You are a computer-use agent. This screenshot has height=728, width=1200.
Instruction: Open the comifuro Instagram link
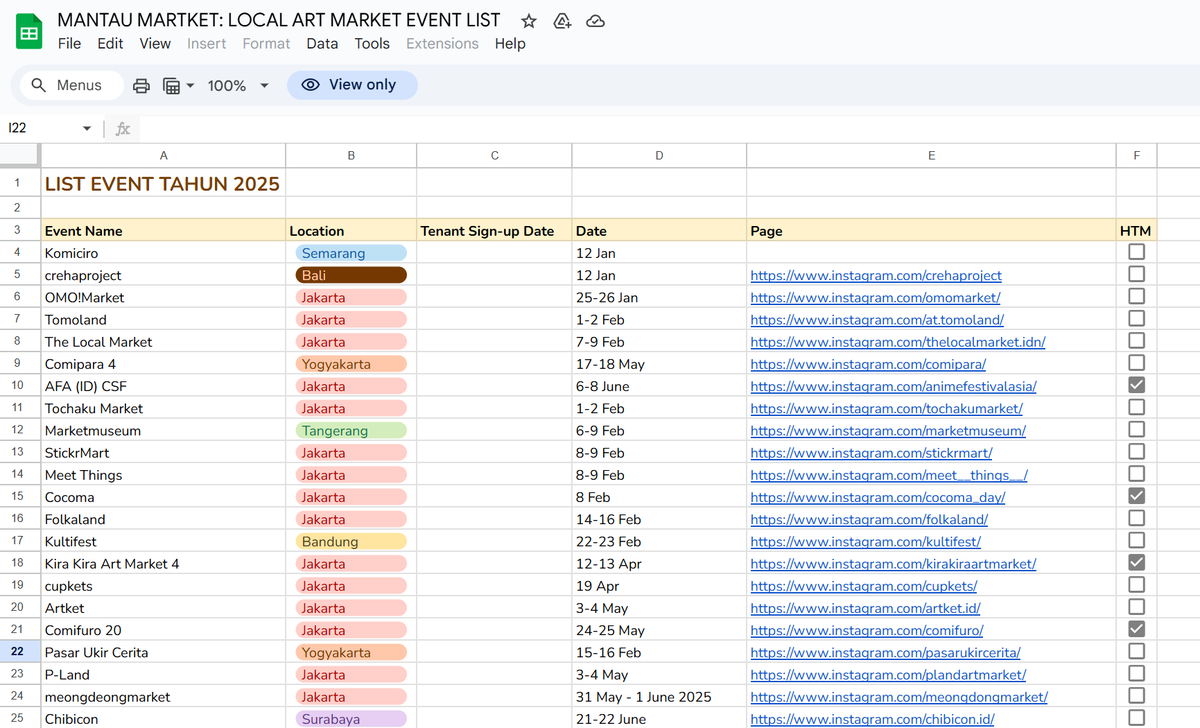pos(867,630)
